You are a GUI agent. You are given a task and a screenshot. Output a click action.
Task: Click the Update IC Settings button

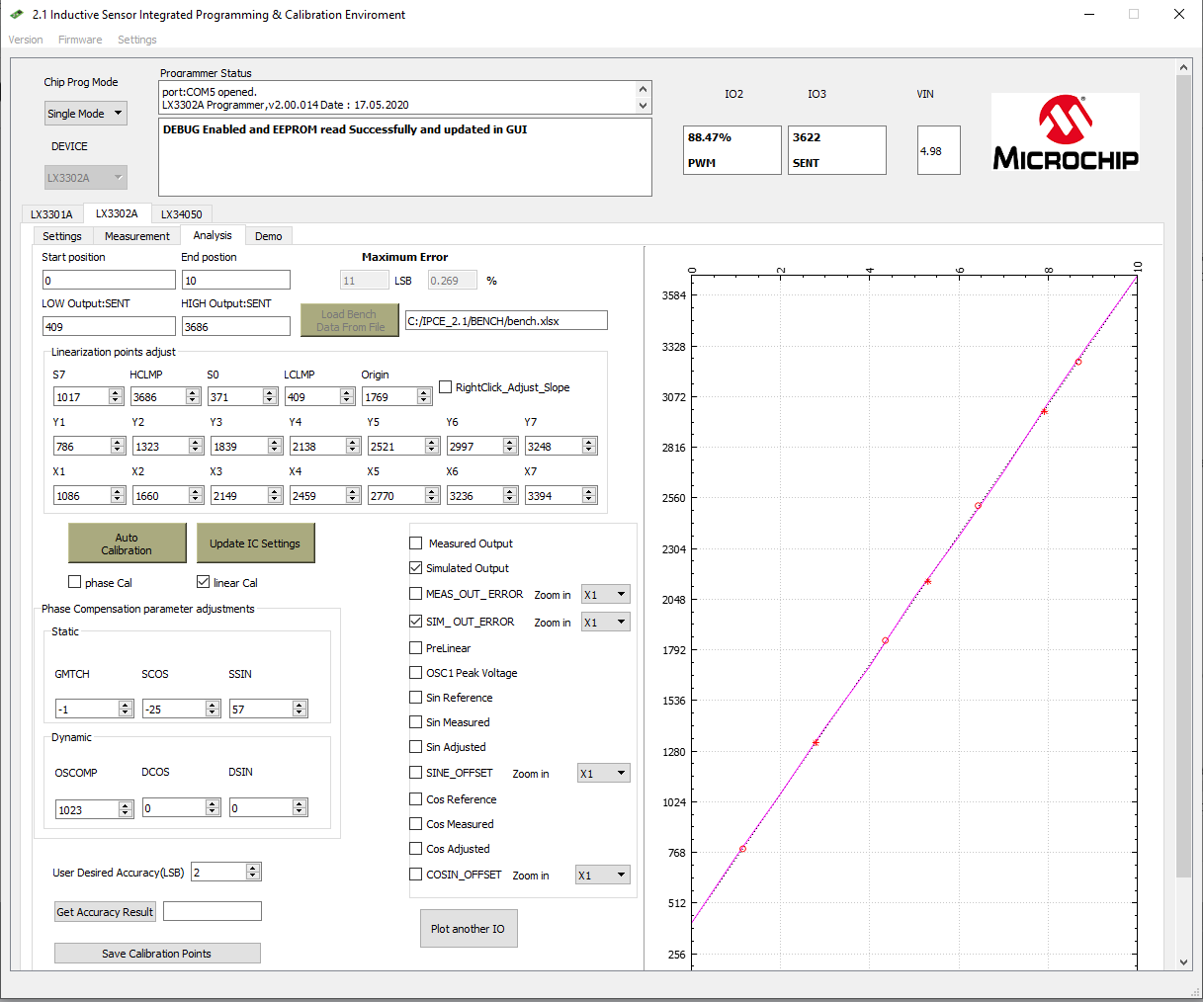[x=255, y=543]
